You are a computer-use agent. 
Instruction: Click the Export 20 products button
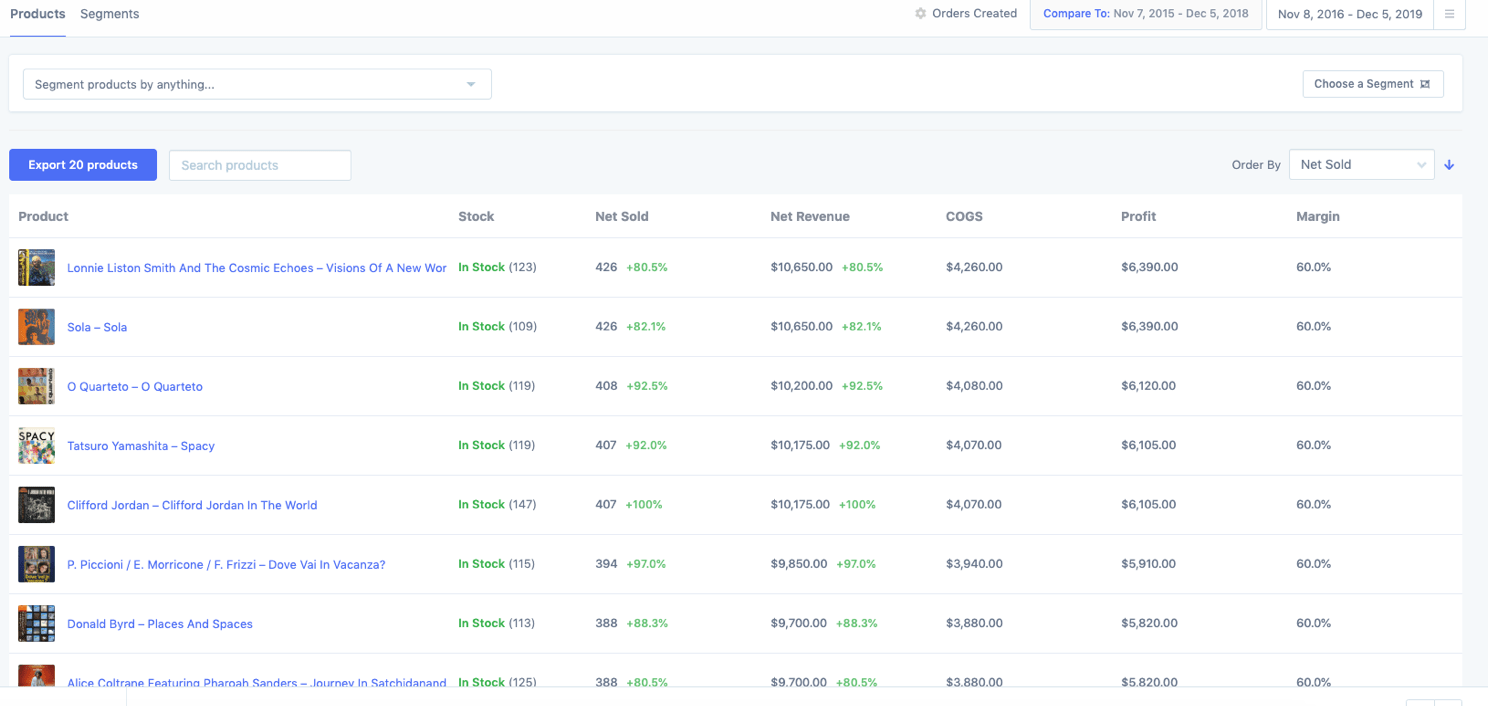82,164
